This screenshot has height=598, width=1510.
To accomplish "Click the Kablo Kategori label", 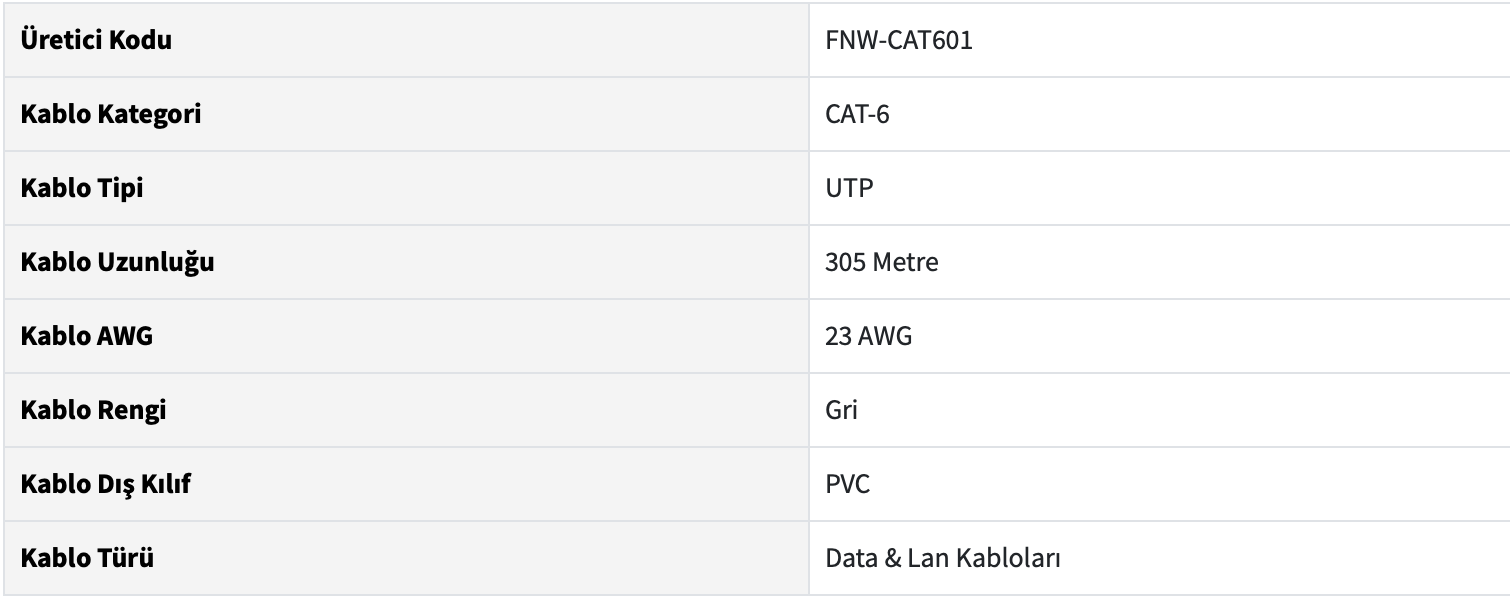I will coord(111,114).
